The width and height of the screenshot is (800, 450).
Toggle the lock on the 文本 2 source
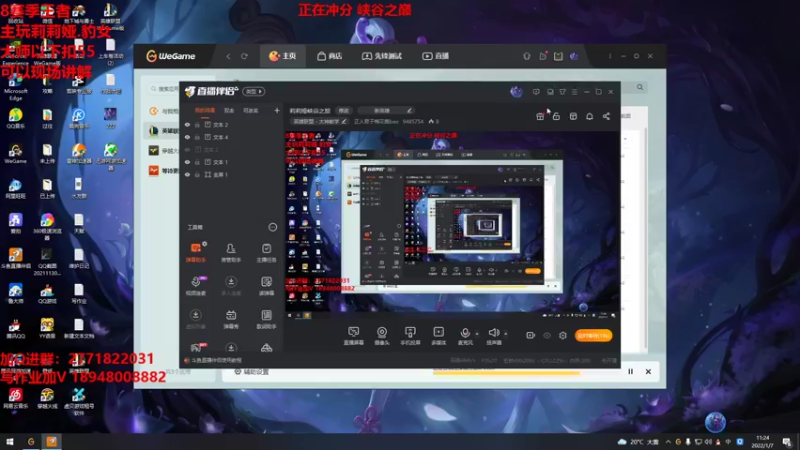[197, 124]
